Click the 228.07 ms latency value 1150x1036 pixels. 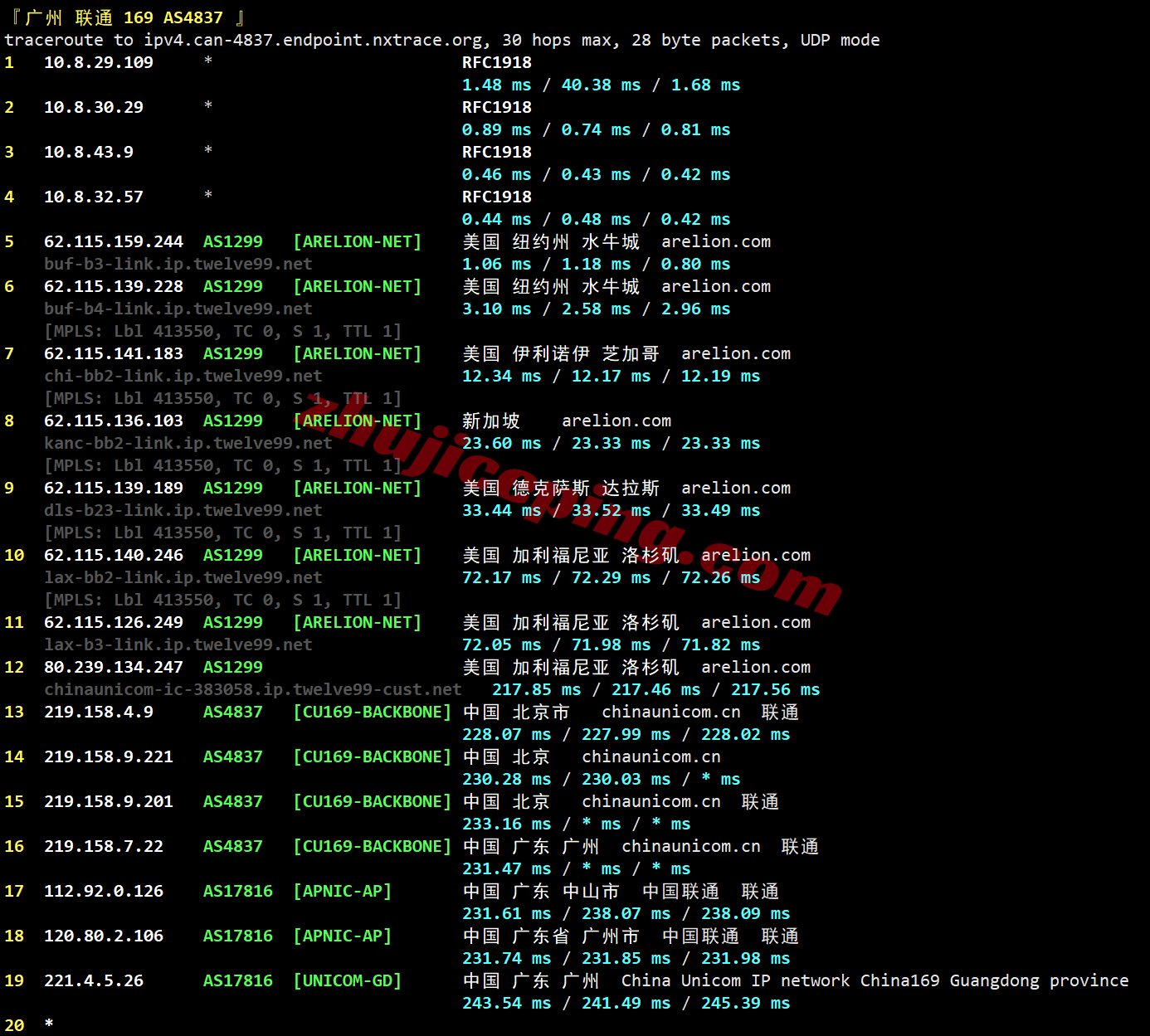coord(507,734)
